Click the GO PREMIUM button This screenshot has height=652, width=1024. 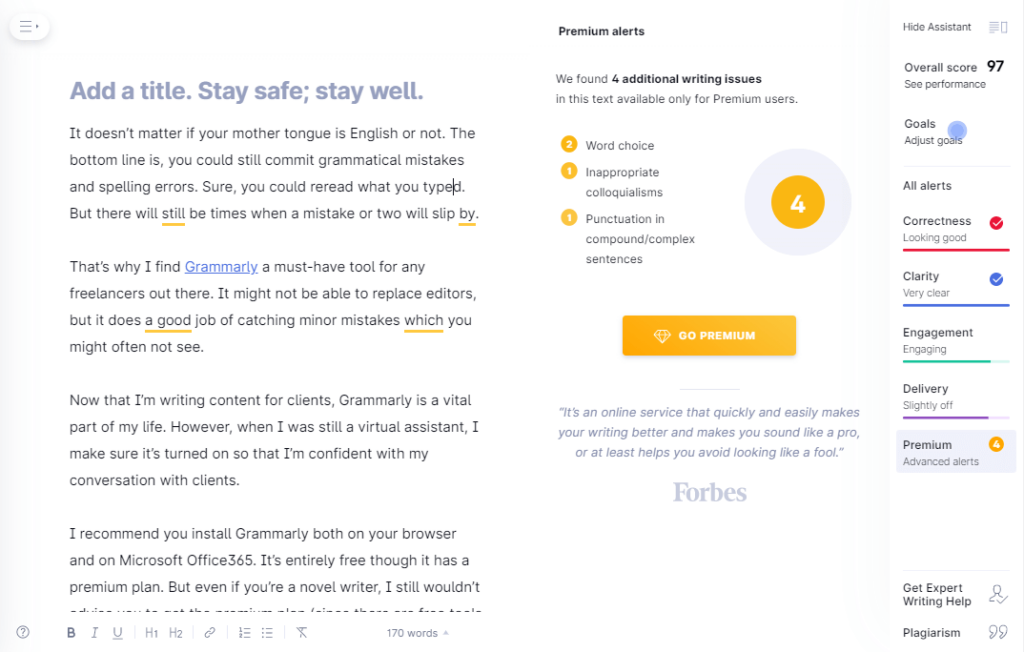[x=709, y=336]
